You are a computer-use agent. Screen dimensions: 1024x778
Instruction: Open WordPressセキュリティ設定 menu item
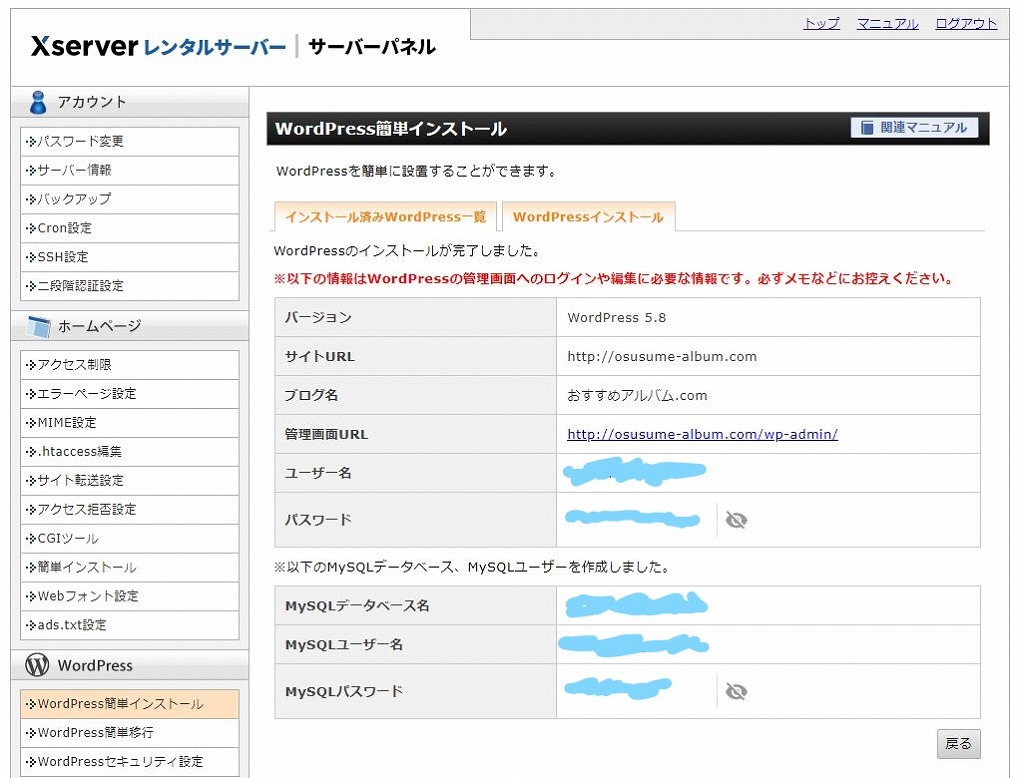coord(129,761)
